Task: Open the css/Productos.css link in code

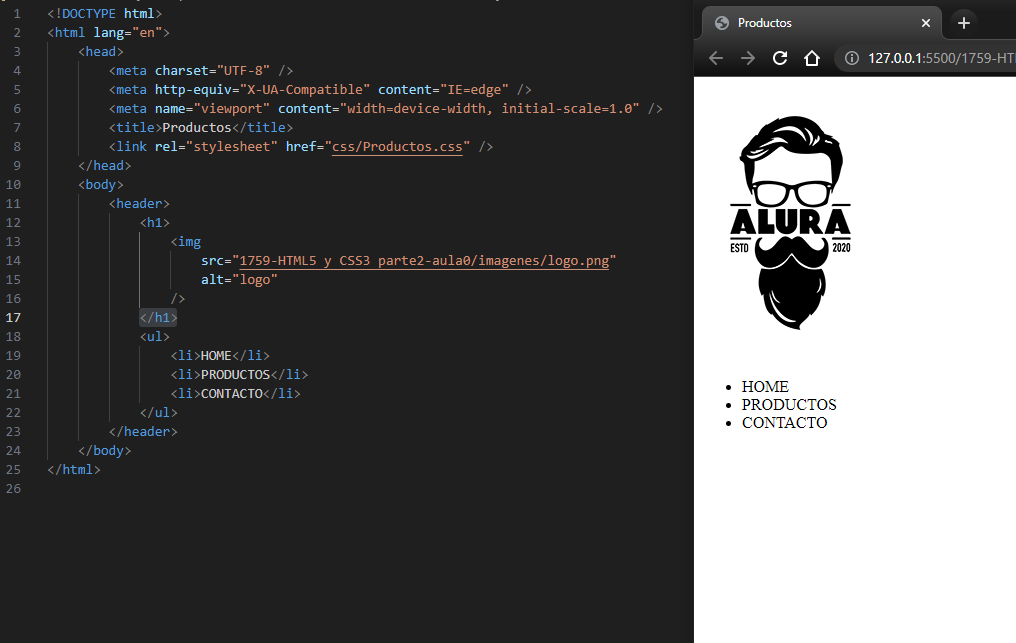Action: point(397,146)
